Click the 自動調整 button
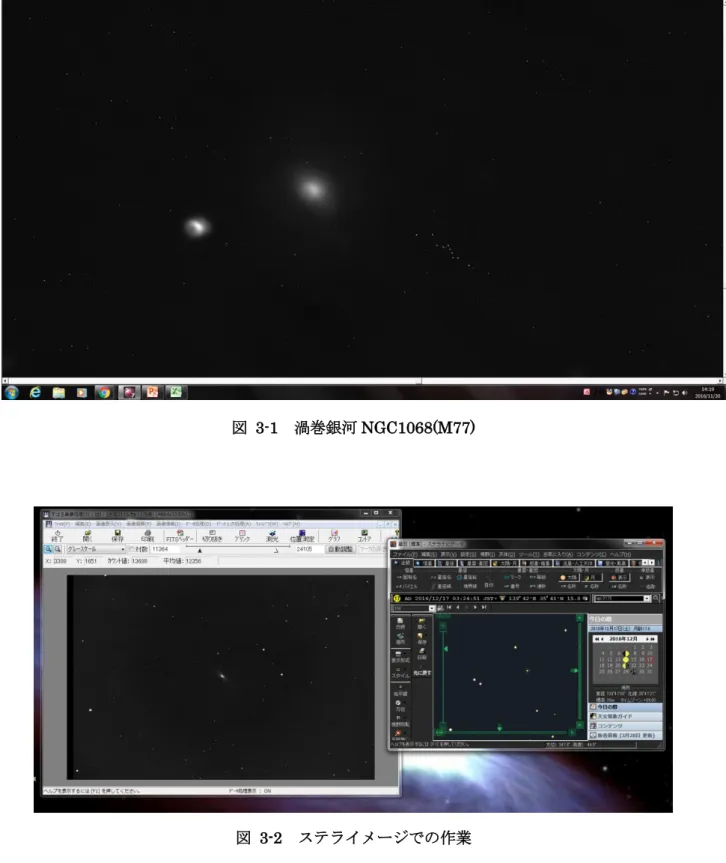 [340, 549]
